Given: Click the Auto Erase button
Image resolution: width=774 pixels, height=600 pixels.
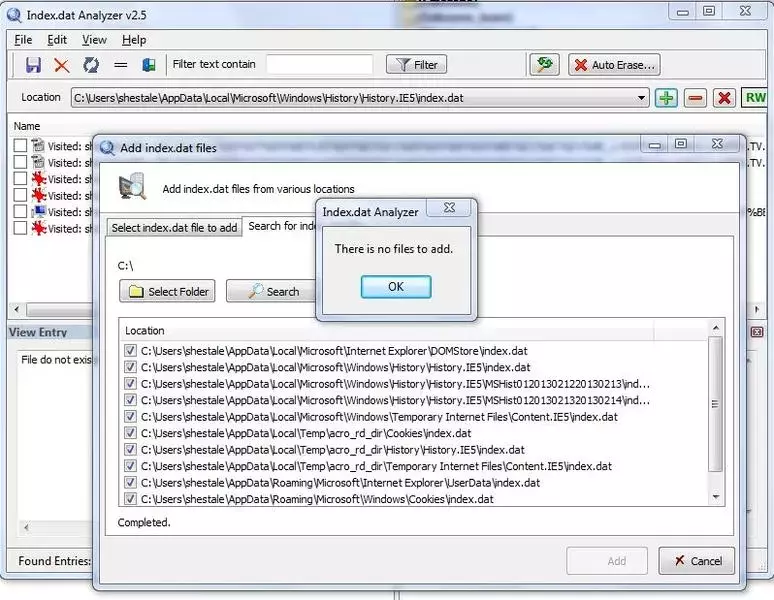Looking at the screenshot, I should (x=614, y=65).
